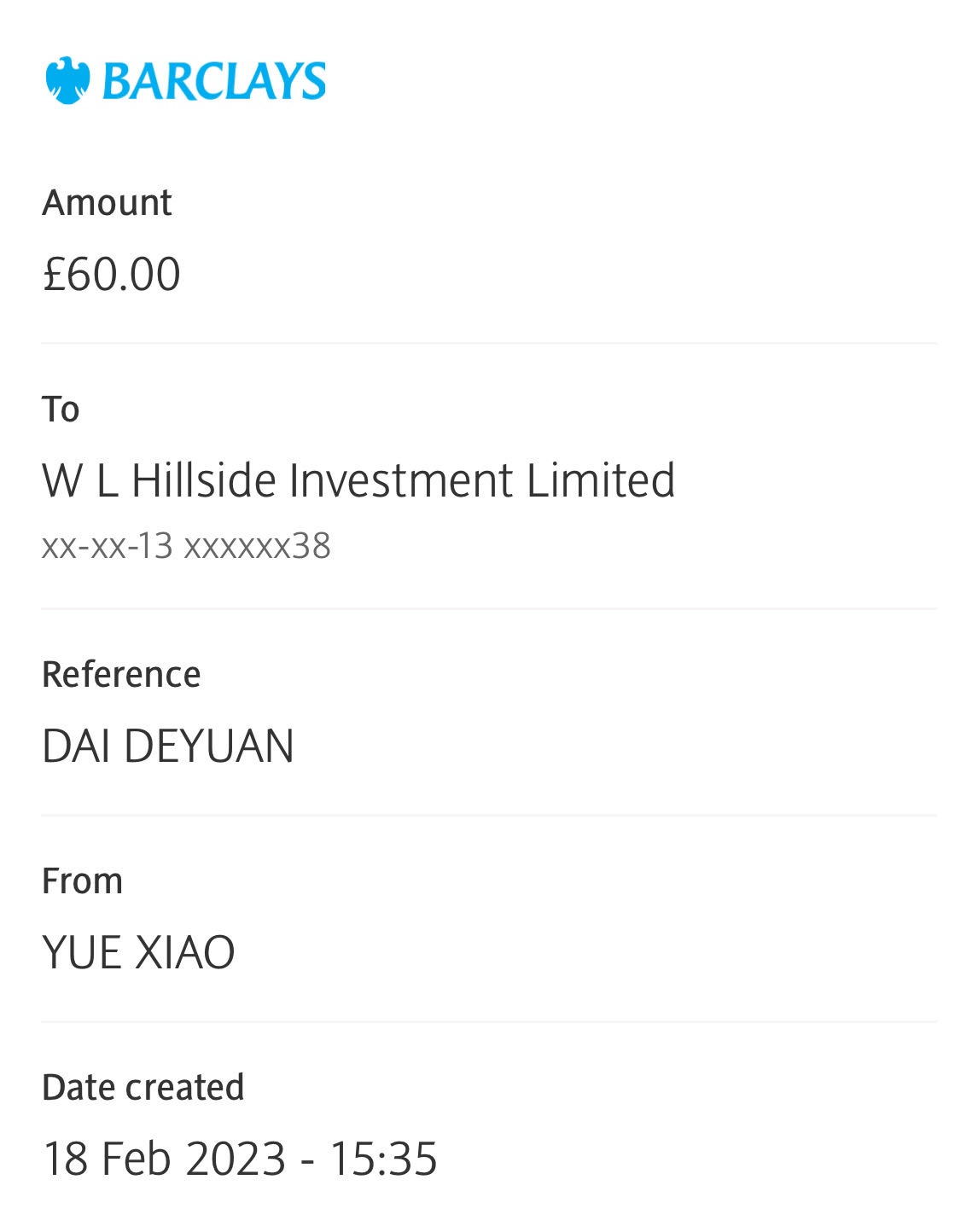Click the Date created label
978x1232 pixels.
(x=143, y=1088)
